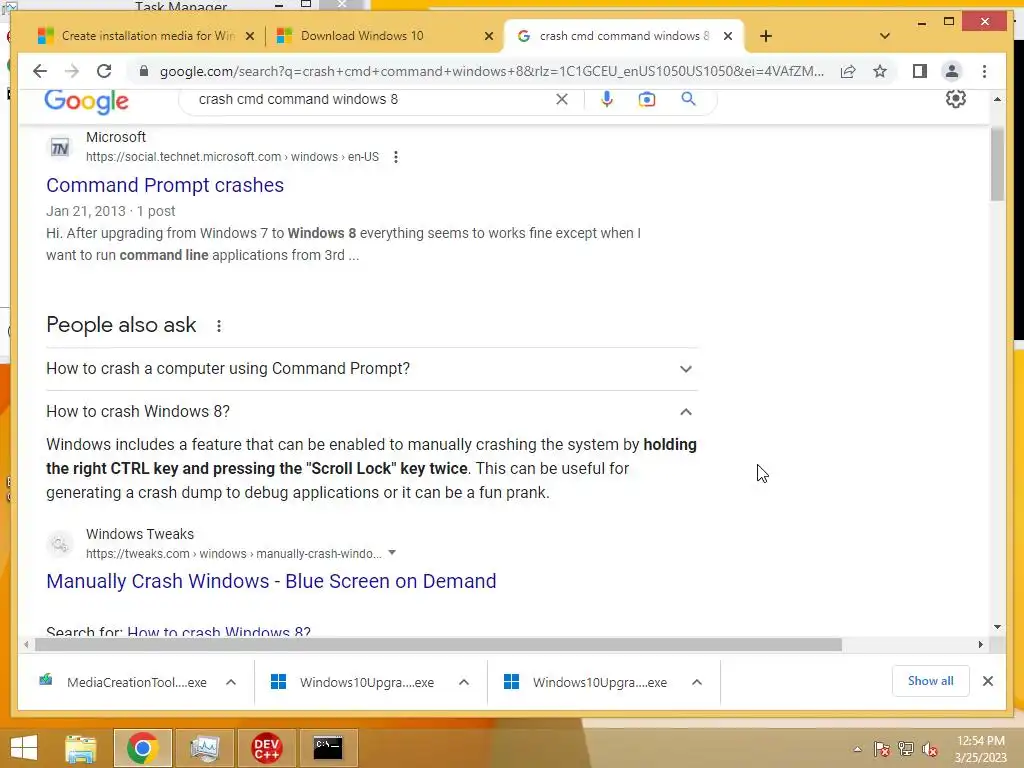The image size is (1024, 768).
Task: Open the second Windows10Upgra....exe download
Action: pos(589,682)
